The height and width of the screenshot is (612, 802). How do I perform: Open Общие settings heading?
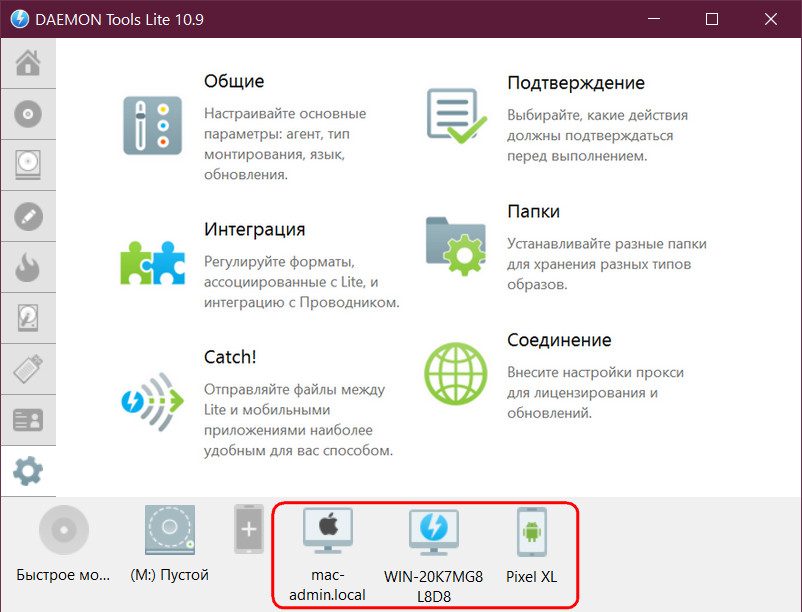point(234,81)
